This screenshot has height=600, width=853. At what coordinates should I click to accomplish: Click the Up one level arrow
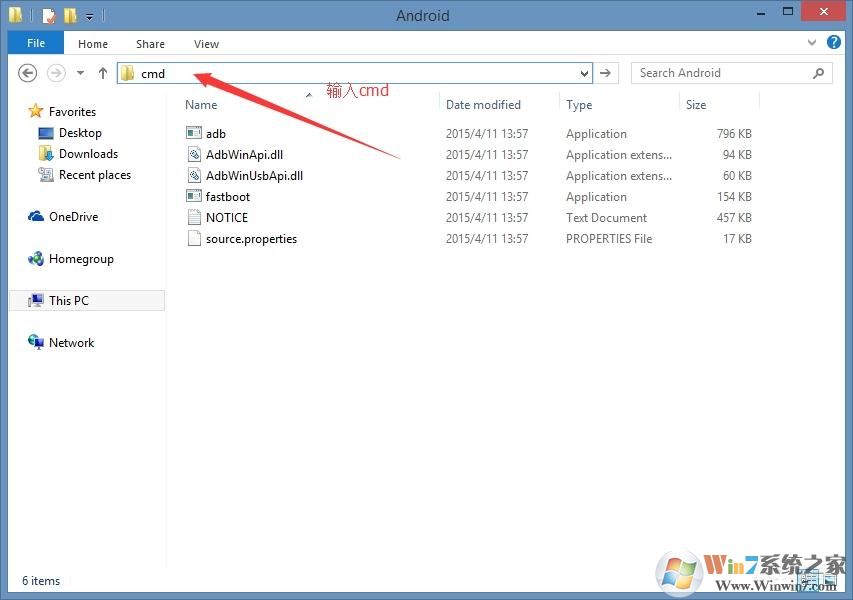pyautogui.click(x=103, y=73)
